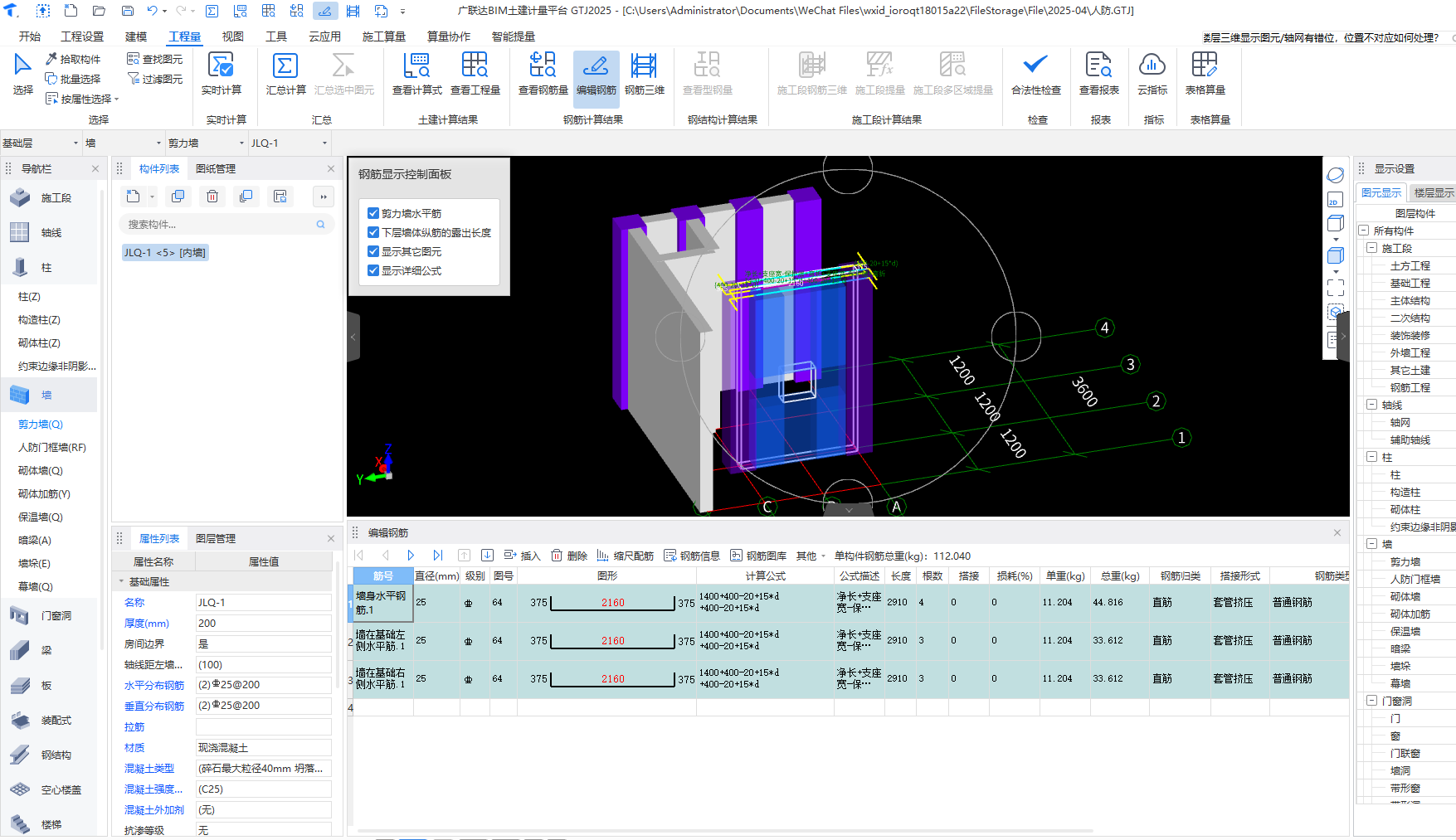Run 合法性检查 checkmark tool
1456x840 pixels.
pos(1035,74)
